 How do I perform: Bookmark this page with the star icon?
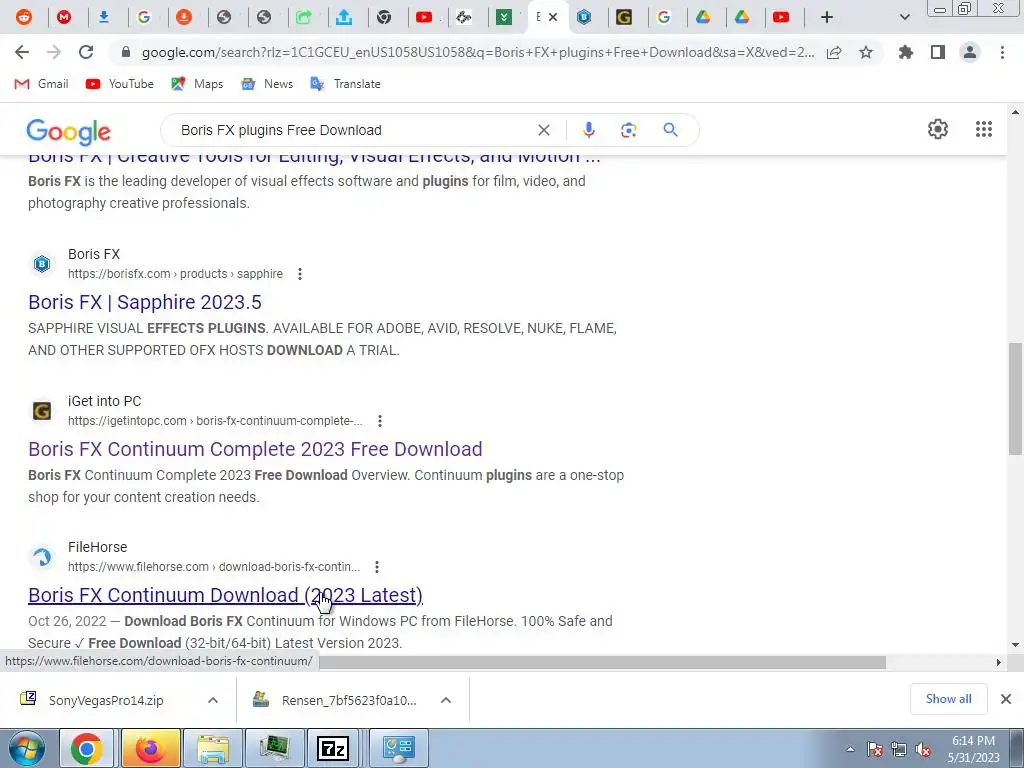[x=866, y=52]
